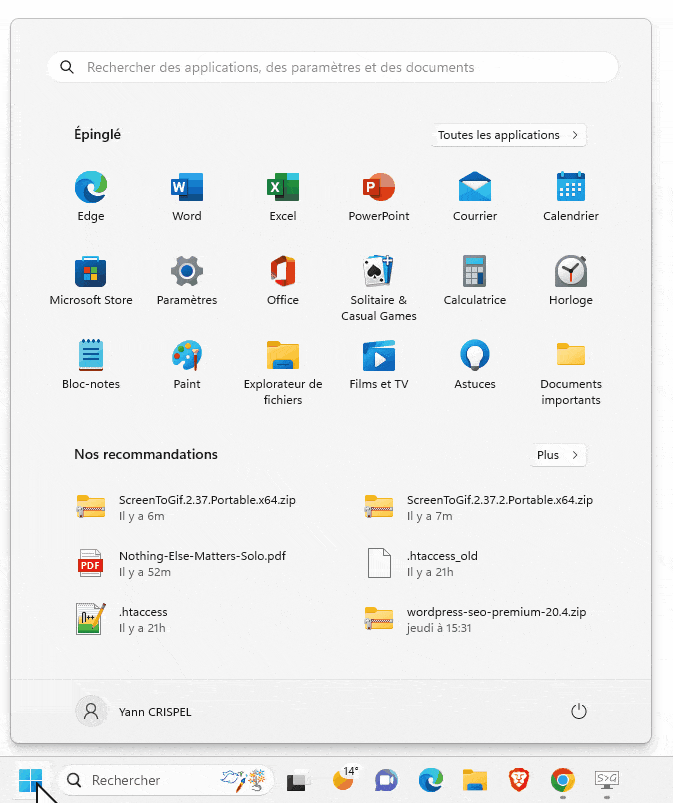Open Explorateur de fichiers
The width and height of the screenshot is (673, 803).
[283, 372]
